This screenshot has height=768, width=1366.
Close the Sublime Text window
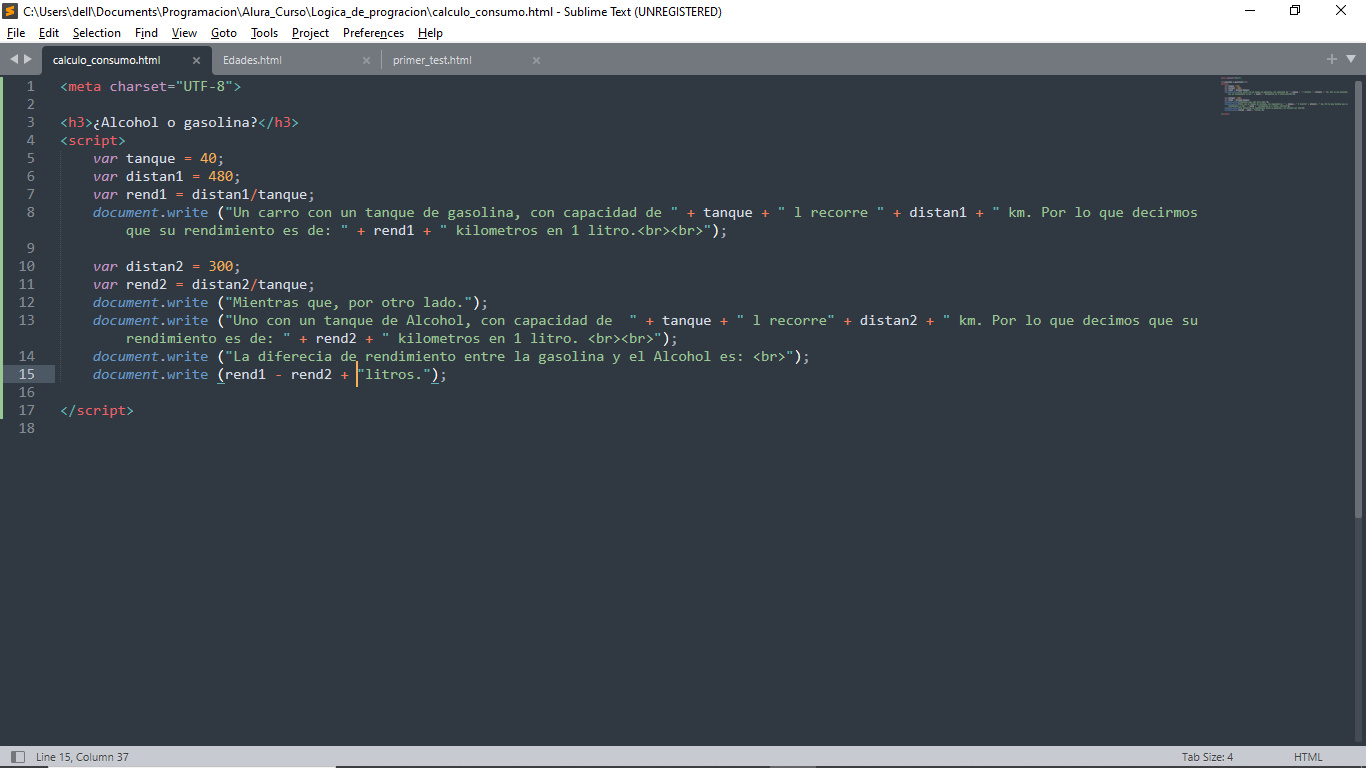[1342, 11]
